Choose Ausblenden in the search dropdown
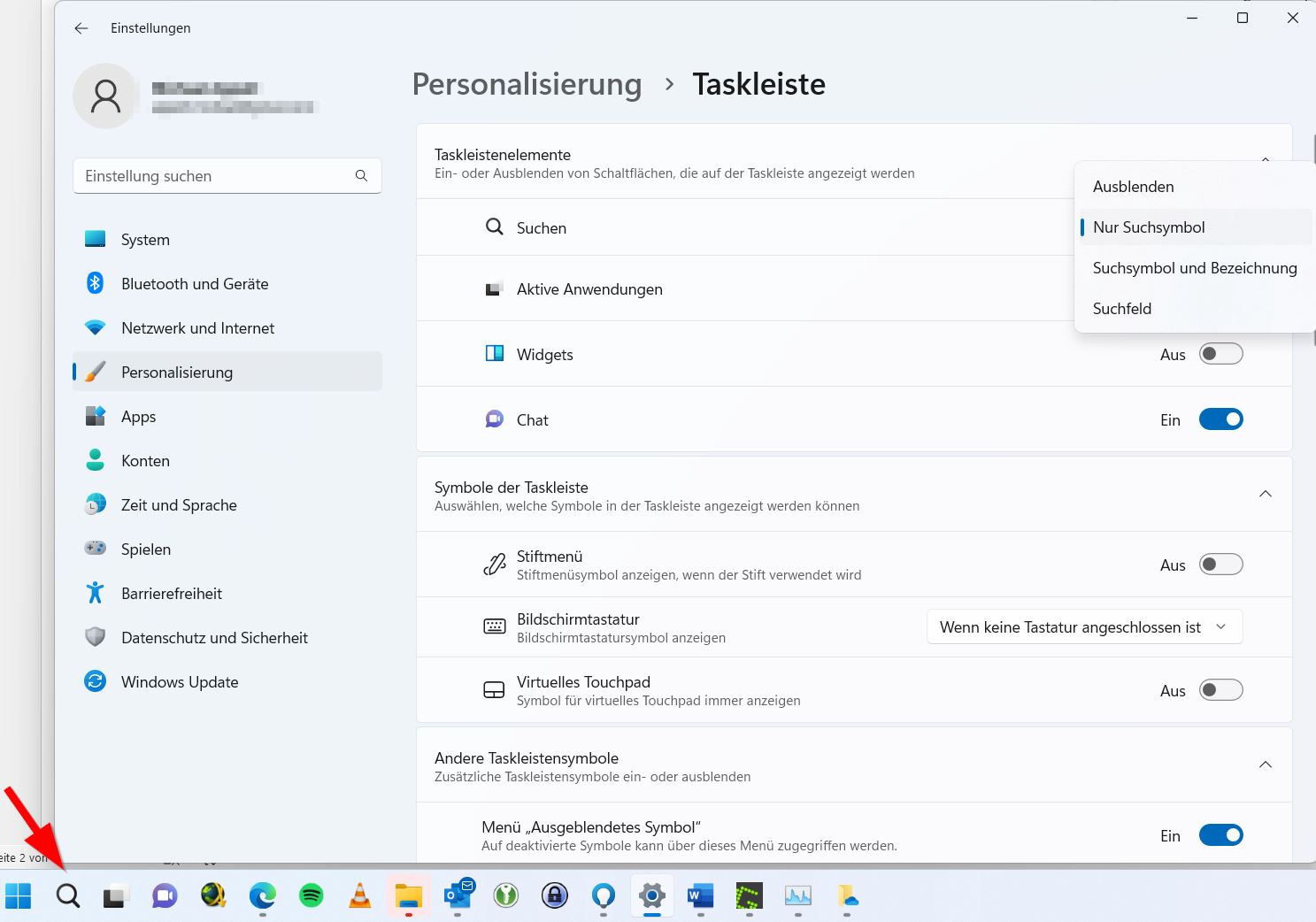The height and width of the screenshot is (922, 1316). pyautogui.click(x=1195, y=187)
